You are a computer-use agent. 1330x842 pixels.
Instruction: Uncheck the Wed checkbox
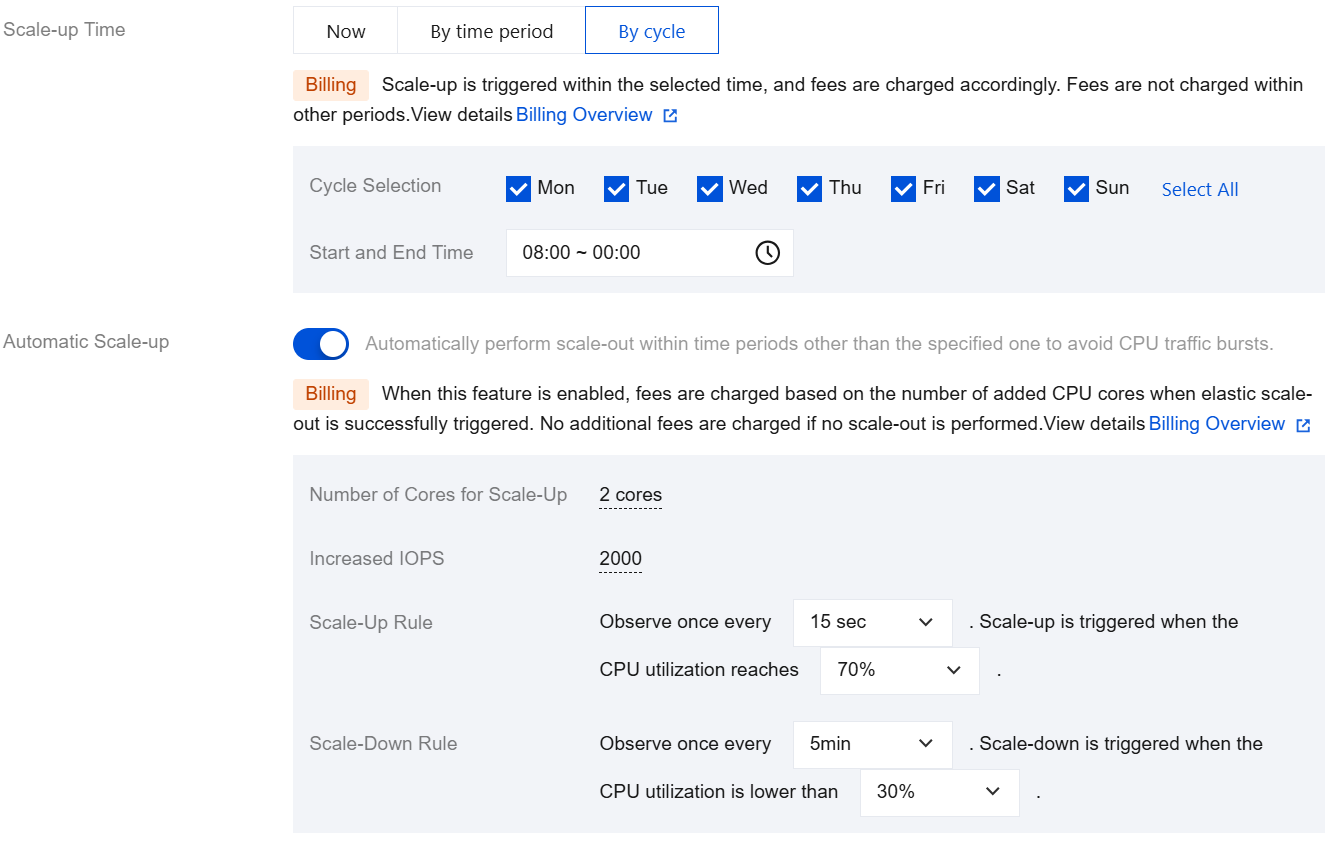(710, 189)
